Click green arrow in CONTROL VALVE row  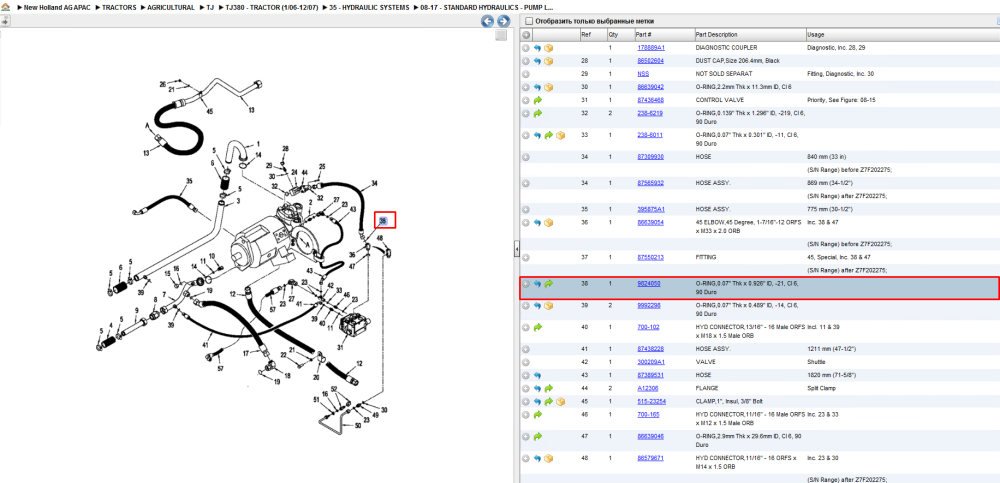538,100
